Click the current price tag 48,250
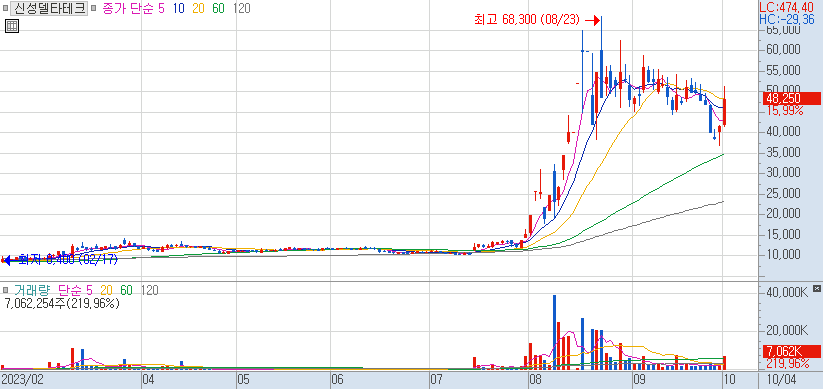Viewport: 823px width, 389px height. (791, 98)
